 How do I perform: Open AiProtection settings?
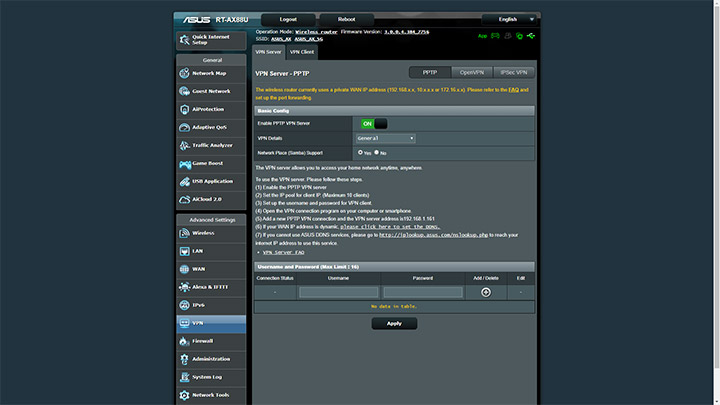[x=211, y=109]
